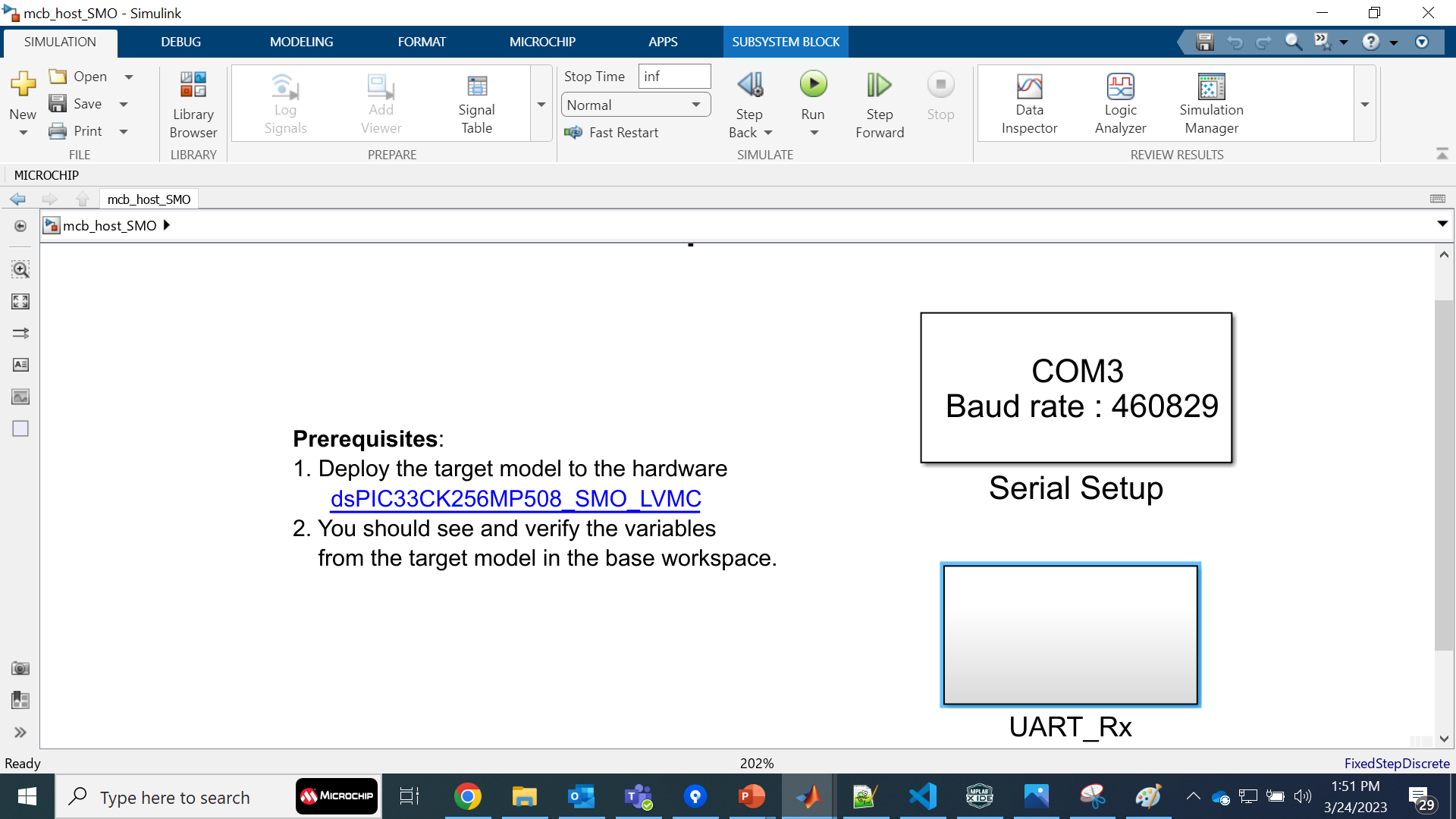Collapse the ribbon toolstrip arrow
The width and height of the screenshot is (1456, 819).
(x=1442, y=154)
